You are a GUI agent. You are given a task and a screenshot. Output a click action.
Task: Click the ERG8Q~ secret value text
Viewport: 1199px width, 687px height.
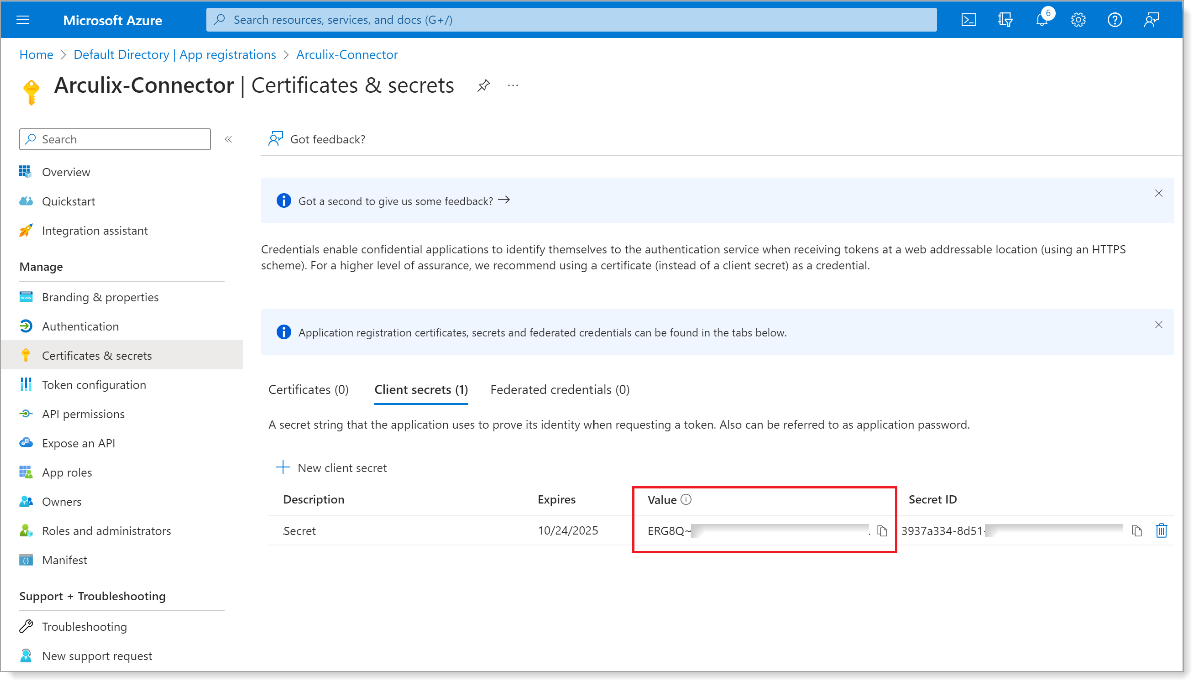[x=669, y=531]
